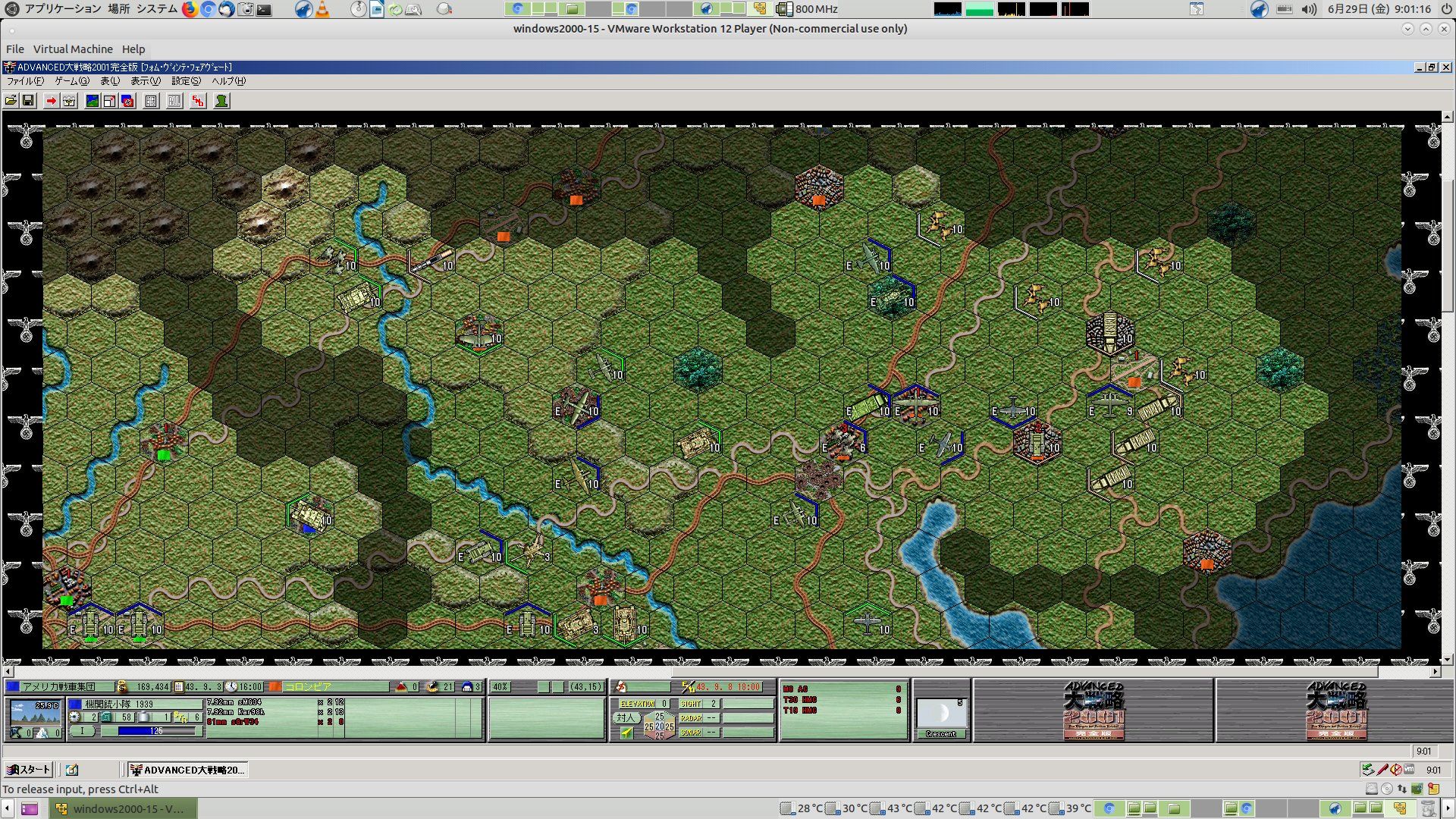Image resolution: width=1456 pixels, height=819 pixels.
Task: Open the 設定(S) menu
Action: tap(186, 81)
